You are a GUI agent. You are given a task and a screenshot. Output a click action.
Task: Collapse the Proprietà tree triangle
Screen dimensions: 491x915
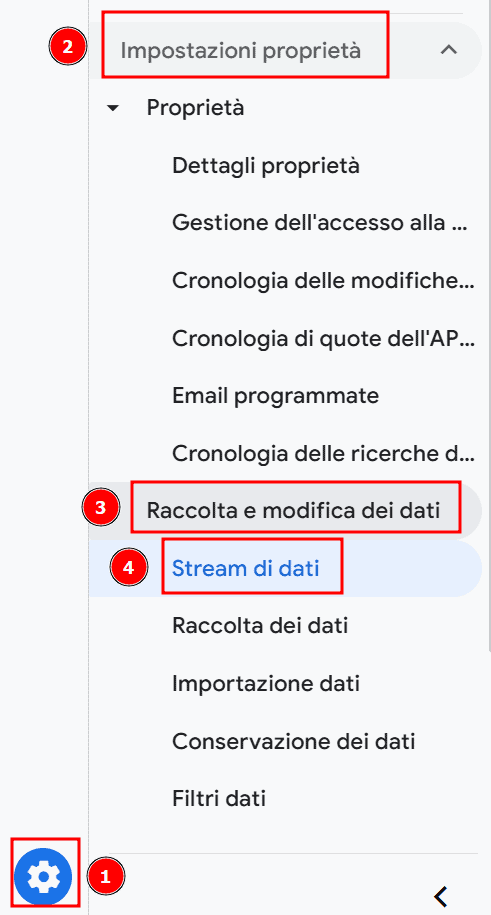point(114,108)
